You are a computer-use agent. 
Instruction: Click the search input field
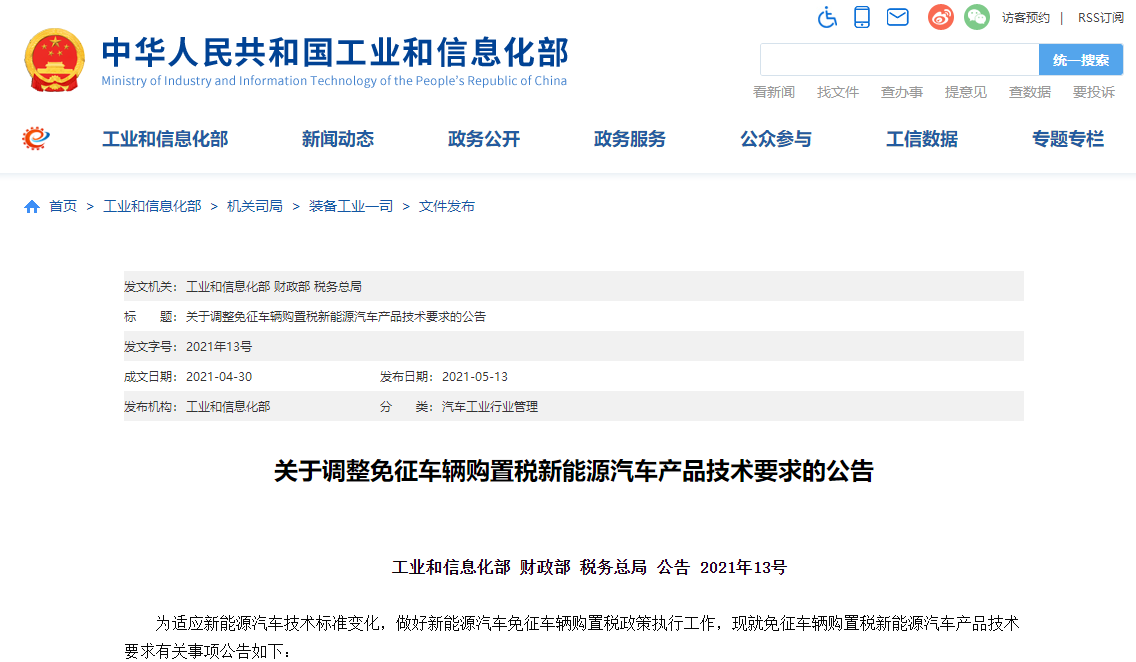[899, 59]
